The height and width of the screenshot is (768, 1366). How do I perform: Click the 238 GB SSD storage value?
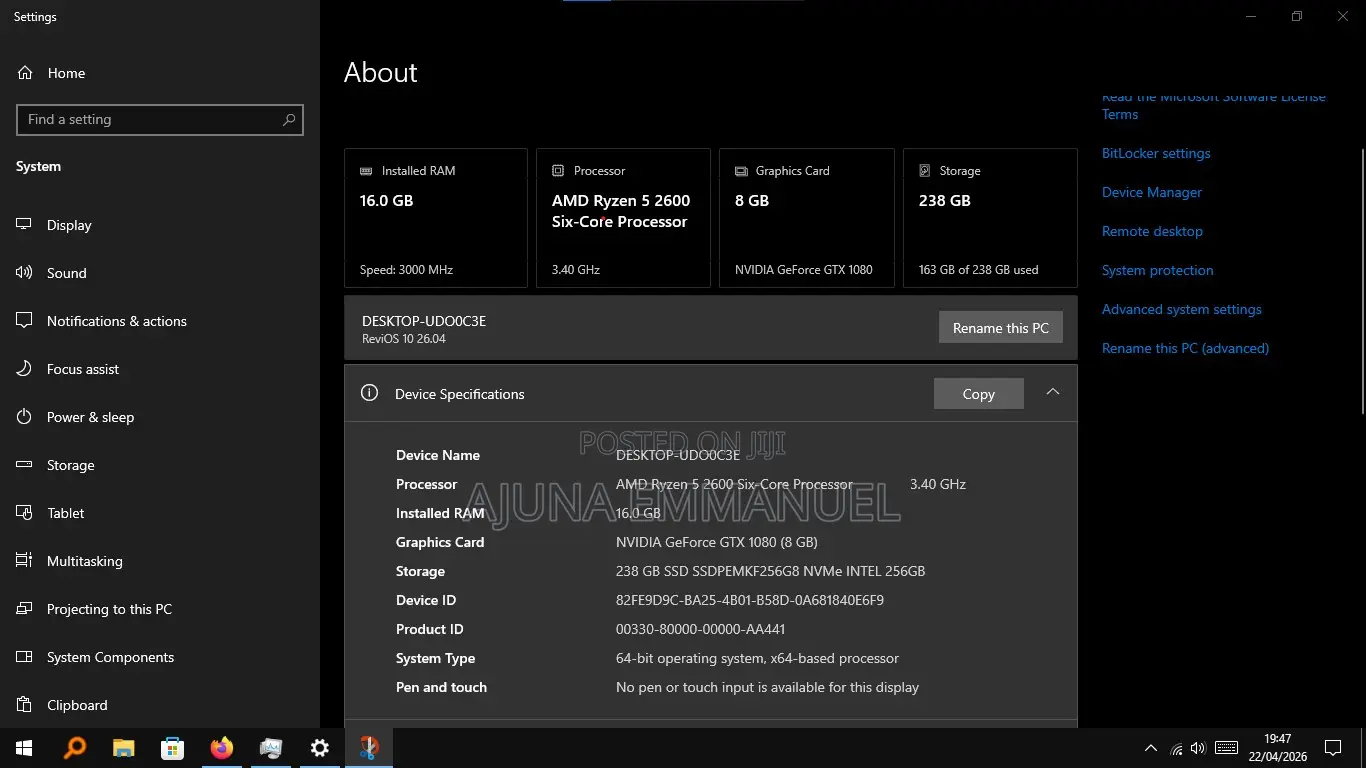pos(770,571)
